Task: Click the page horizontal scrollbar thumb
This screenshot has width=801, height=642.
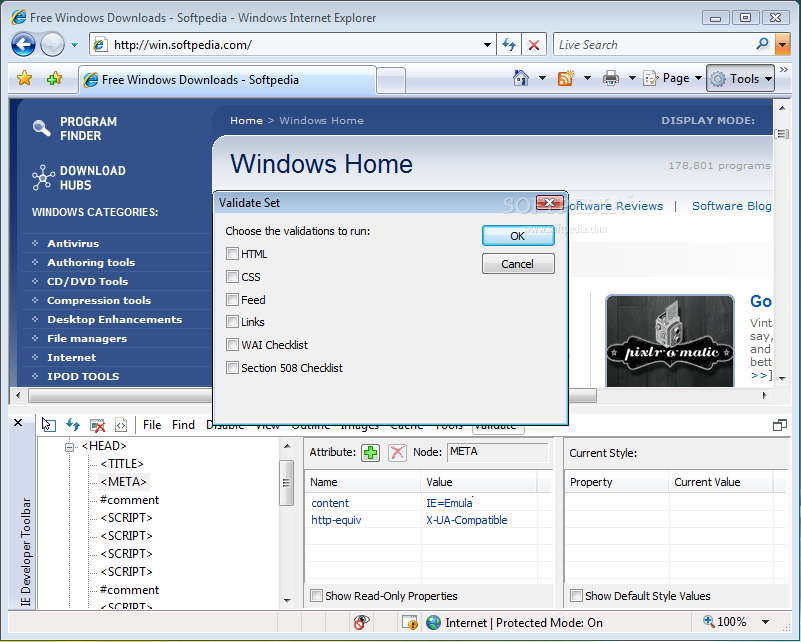Action: 313,395
